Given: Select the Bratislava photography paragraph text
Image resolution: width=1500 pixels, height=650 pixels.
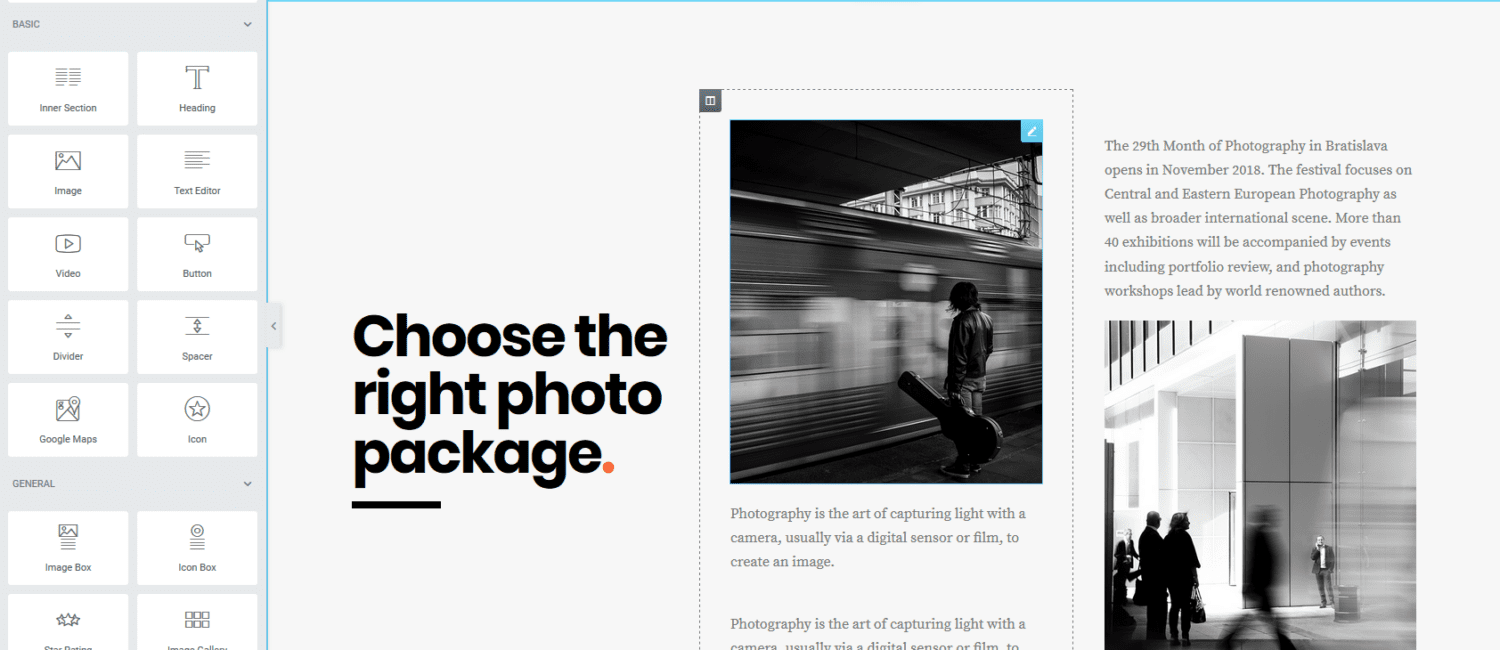Looking at the screenshot, I should coord(1259,218).
